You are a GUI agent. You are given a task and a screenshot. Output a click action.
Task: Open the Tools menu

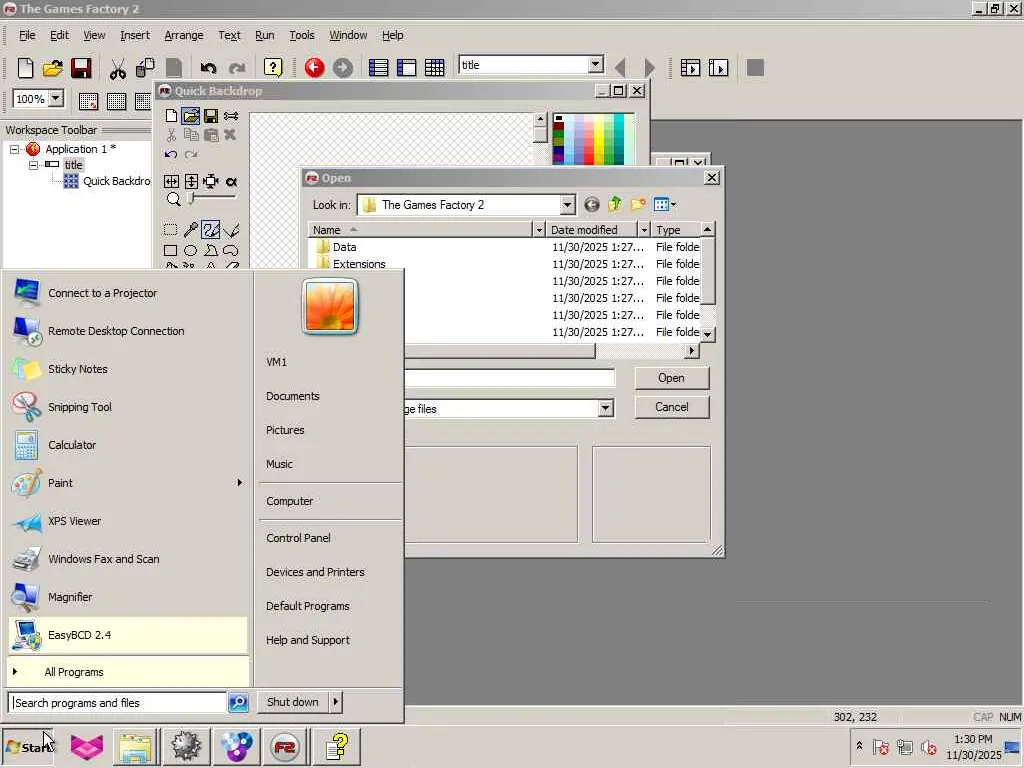302,35
